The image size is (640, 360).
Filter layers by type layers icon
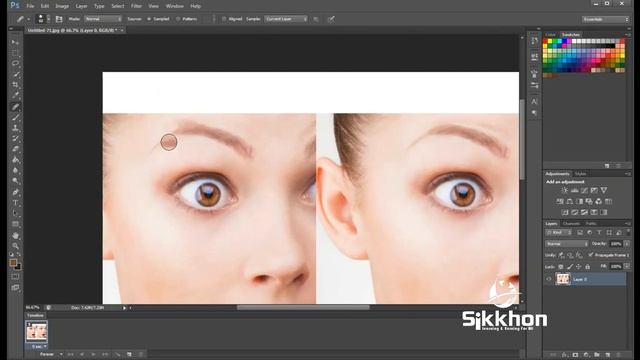[599, 233]
